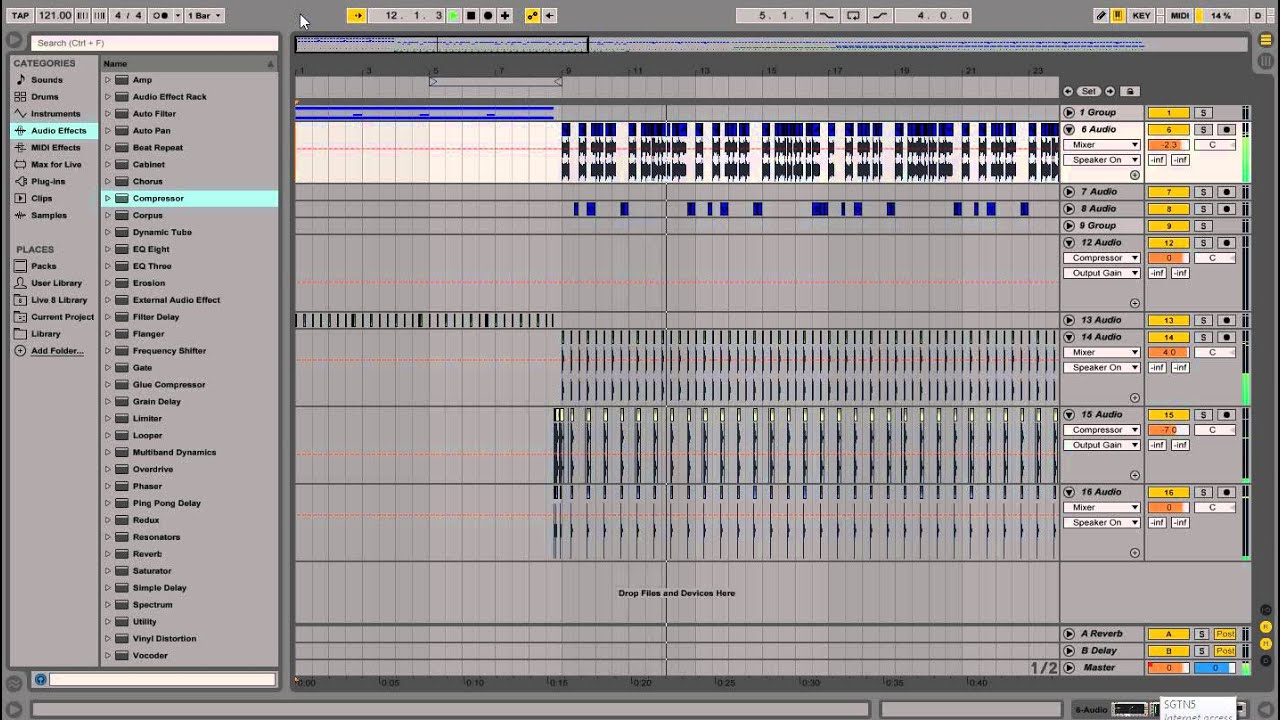Viewport: 1280px width, 720px height.
Task: Toggle the Loop switch icon
Action: click(x=853, y=15)
